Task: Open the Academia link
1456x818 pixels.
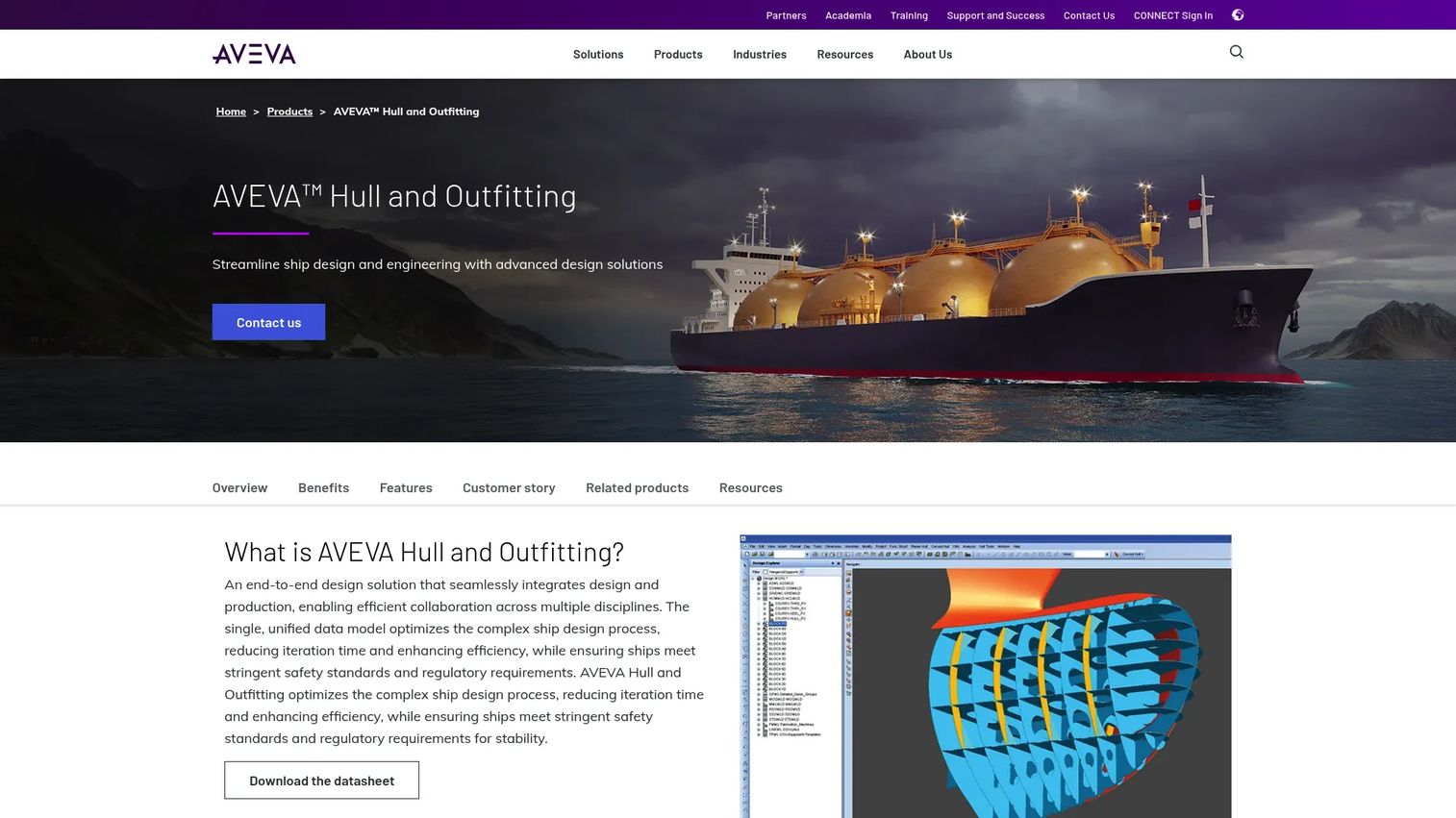Action: (x=848, y=15)
